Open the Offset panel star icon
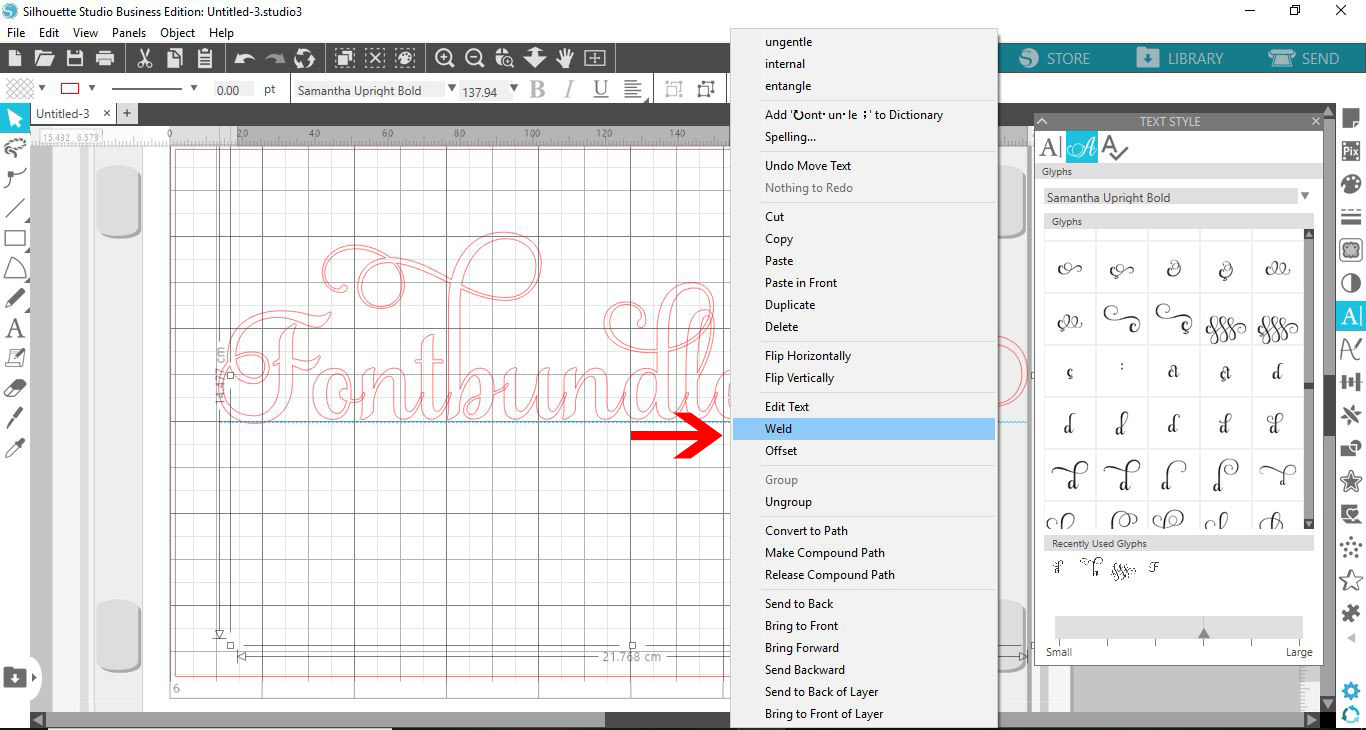The width and height of the screenshot is (1366, 730). pyautogui.click(x=1351, y=481)
